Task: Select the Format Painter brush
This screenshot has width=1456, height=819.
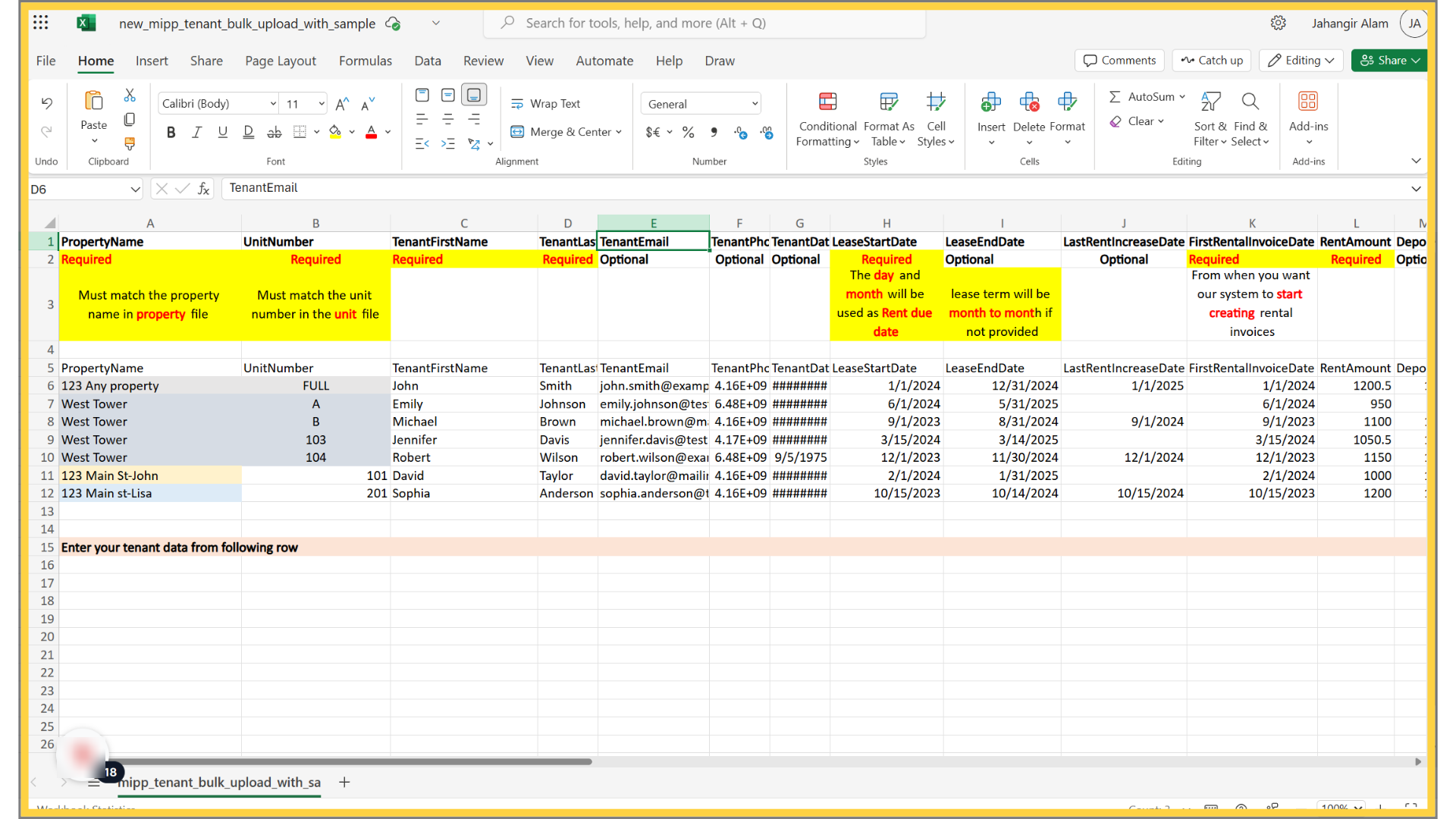Action: pyautogui.click(x=130, y=143)
